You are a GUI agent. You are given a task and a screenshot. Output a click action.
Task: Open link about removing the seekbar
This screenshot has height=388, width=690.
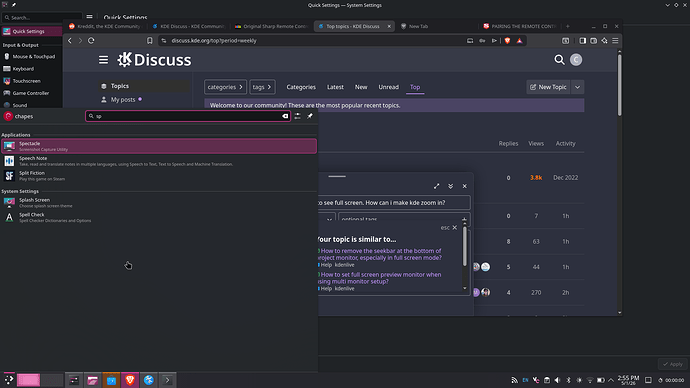(x=380, y=254)
